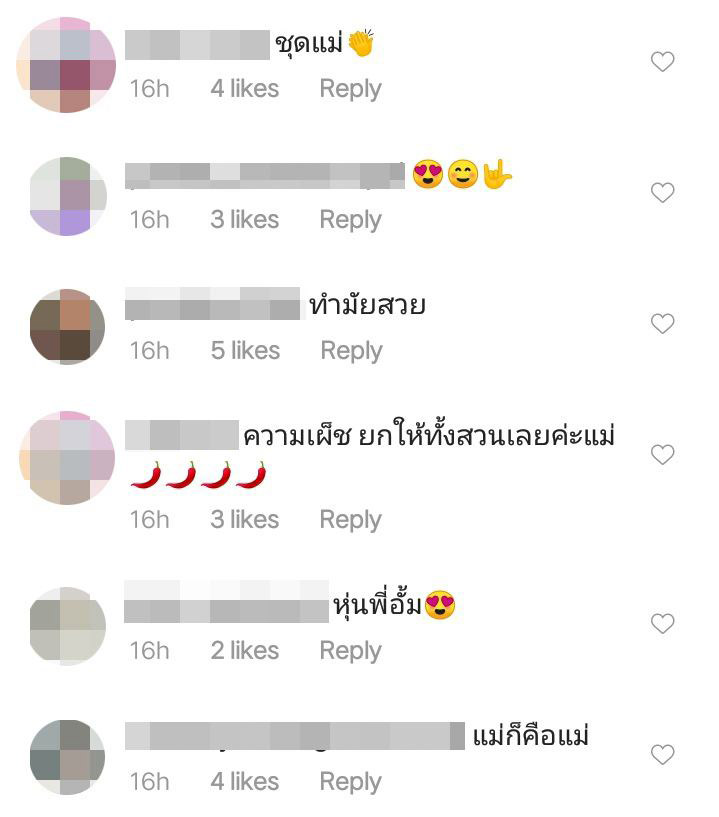
Task: View 4 likes on 'ชุดแม่' comment
Action: [244, 89]
